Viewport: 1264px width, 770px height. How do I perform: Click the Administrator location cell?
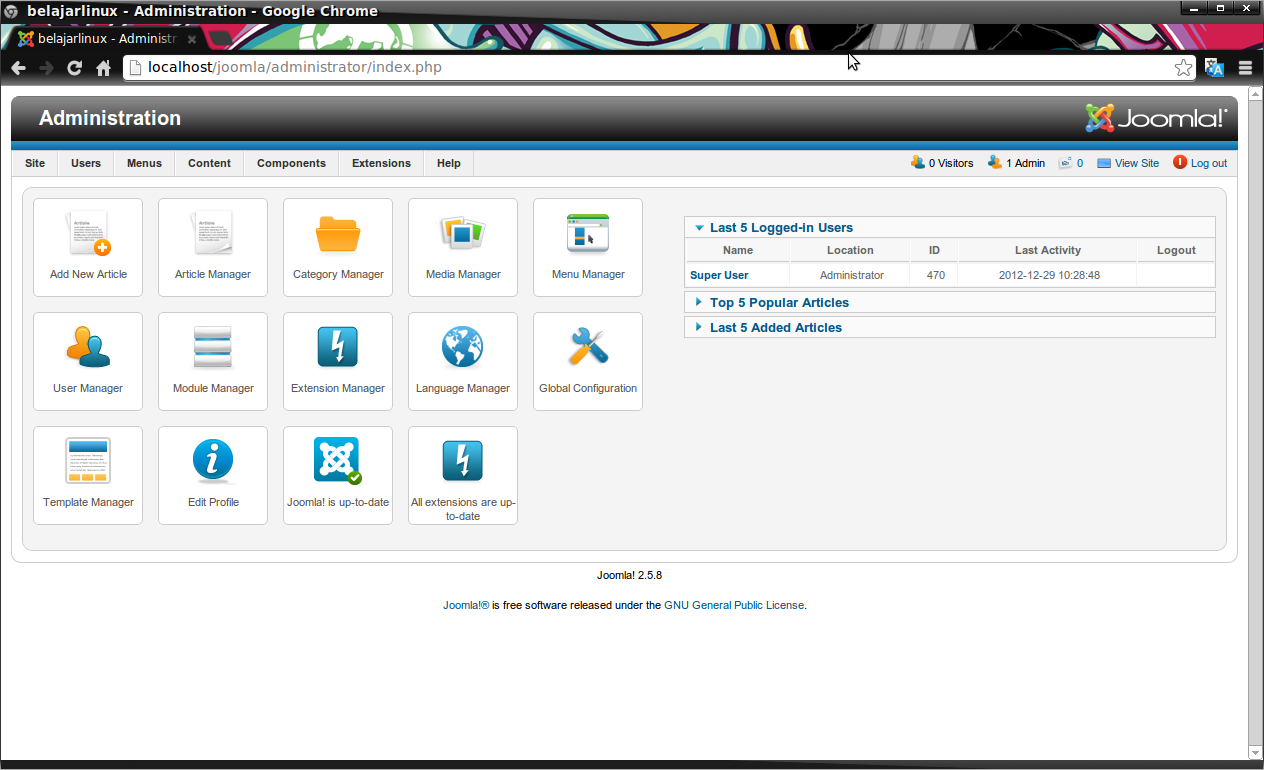pyautogui.click(x=851, y=275)
